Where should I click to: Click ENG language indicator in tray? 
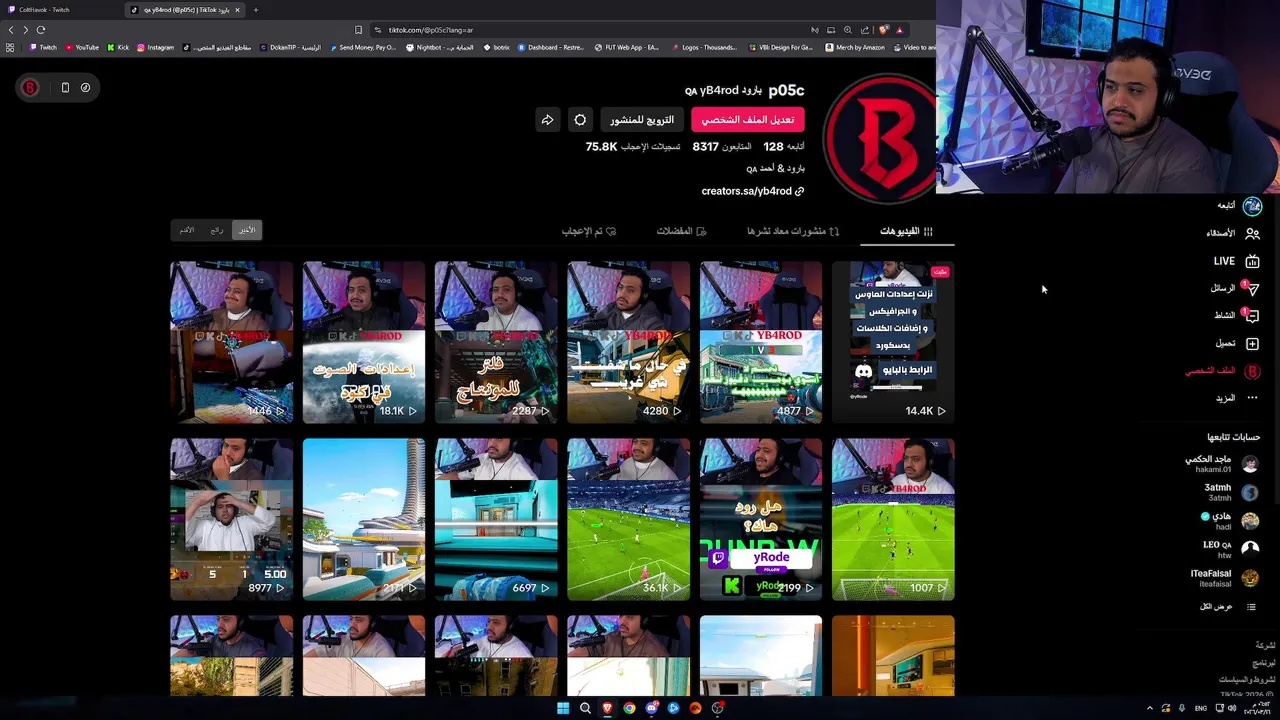(x=1201, y=708)
